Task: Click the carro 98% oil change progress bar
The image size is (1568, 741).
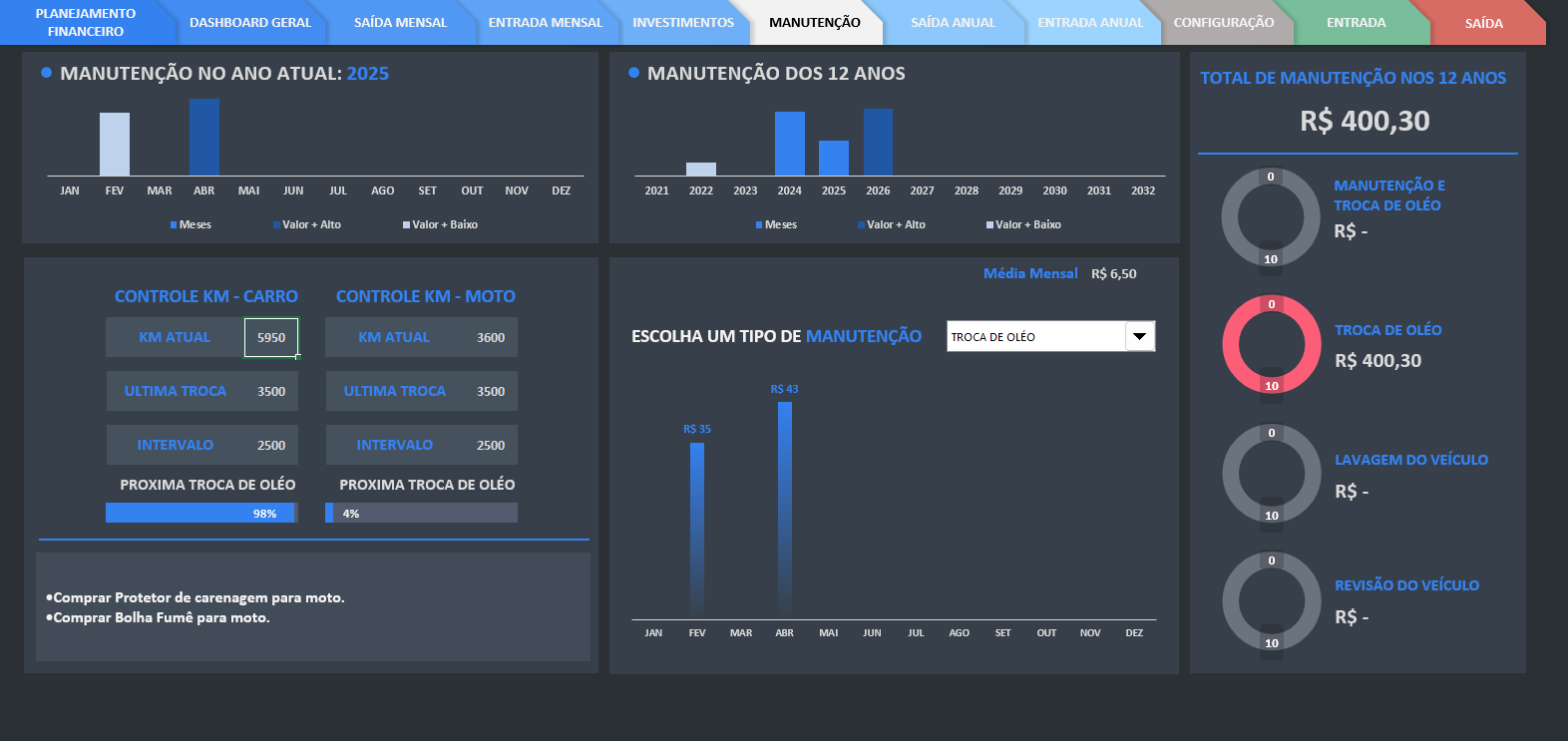Action: (201, 513)
